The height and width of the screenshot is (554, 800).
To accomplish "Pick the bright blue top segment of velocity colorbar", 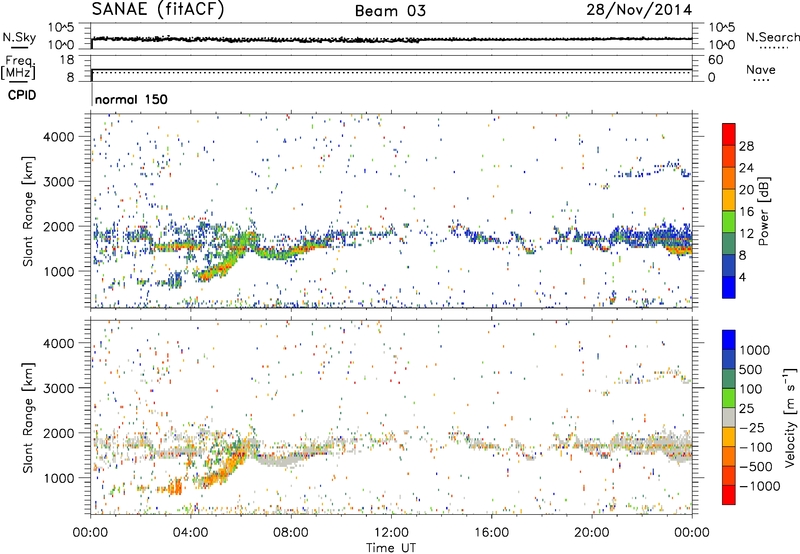I will pos(729,340).
